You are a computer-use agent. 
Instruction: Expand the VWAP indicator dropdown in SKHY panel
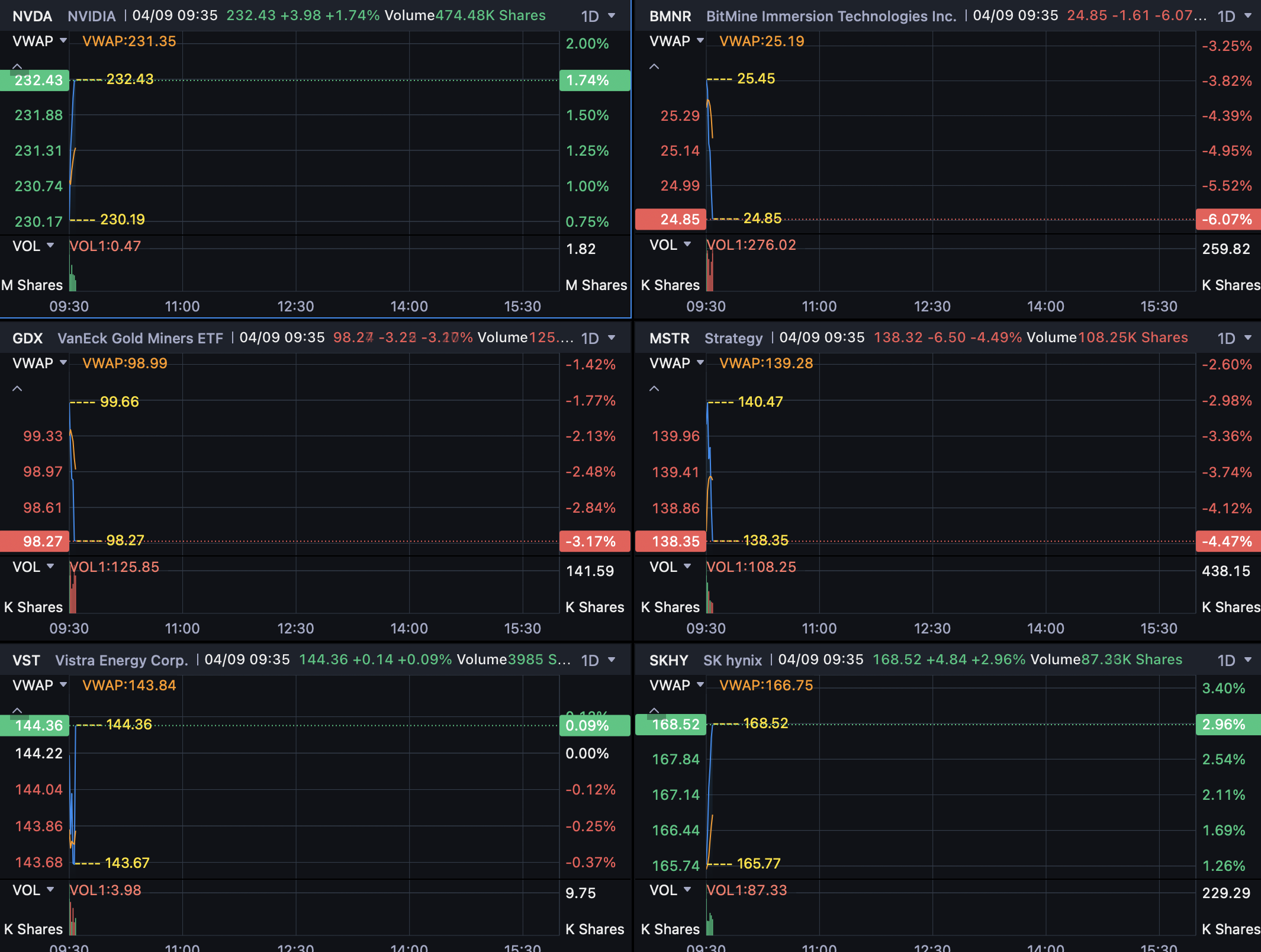point(677,685)
